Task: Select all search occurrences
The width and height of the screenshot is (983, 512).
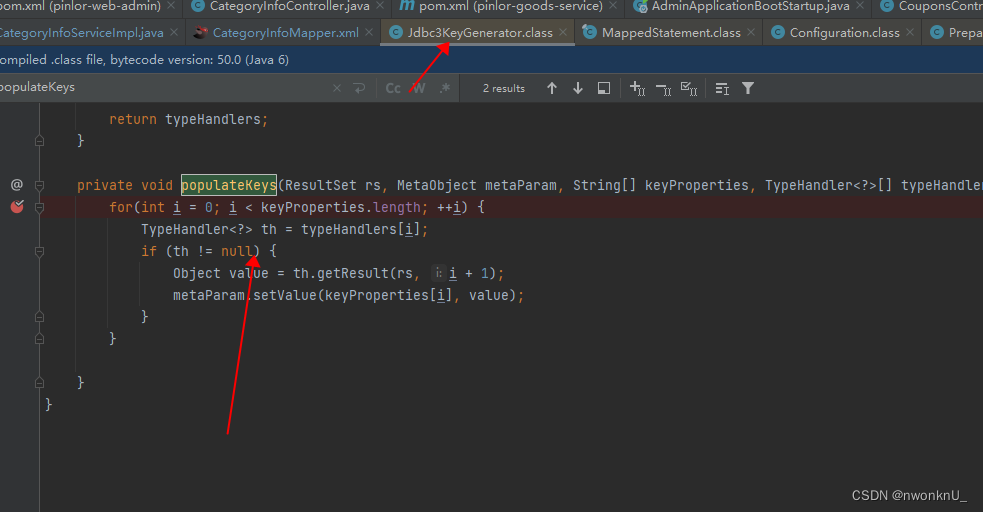Action: (689, 89)
